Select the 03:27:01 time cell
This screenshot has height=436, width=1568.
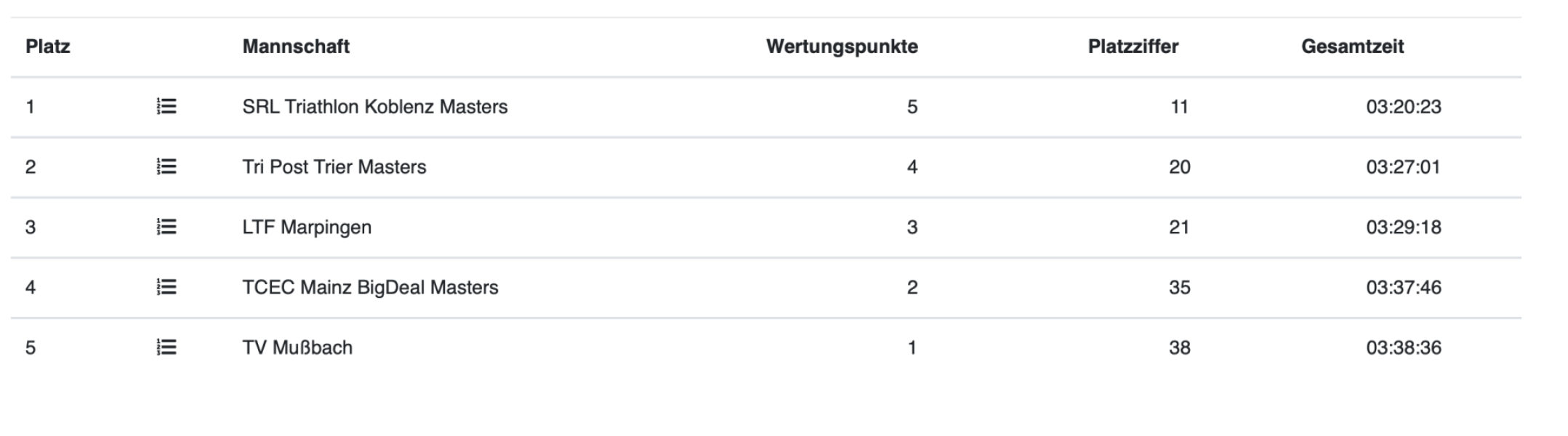pos(1403,167)
